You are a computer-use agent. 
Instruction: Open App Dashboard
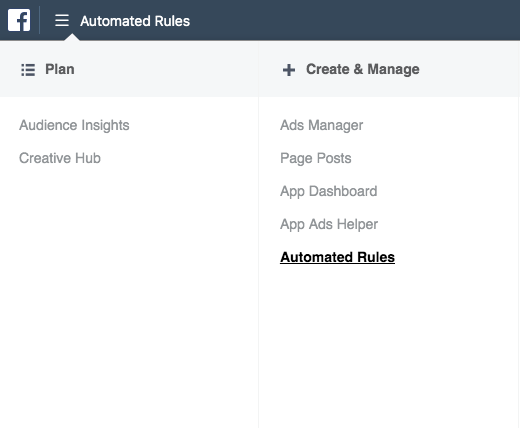[329, 191]
